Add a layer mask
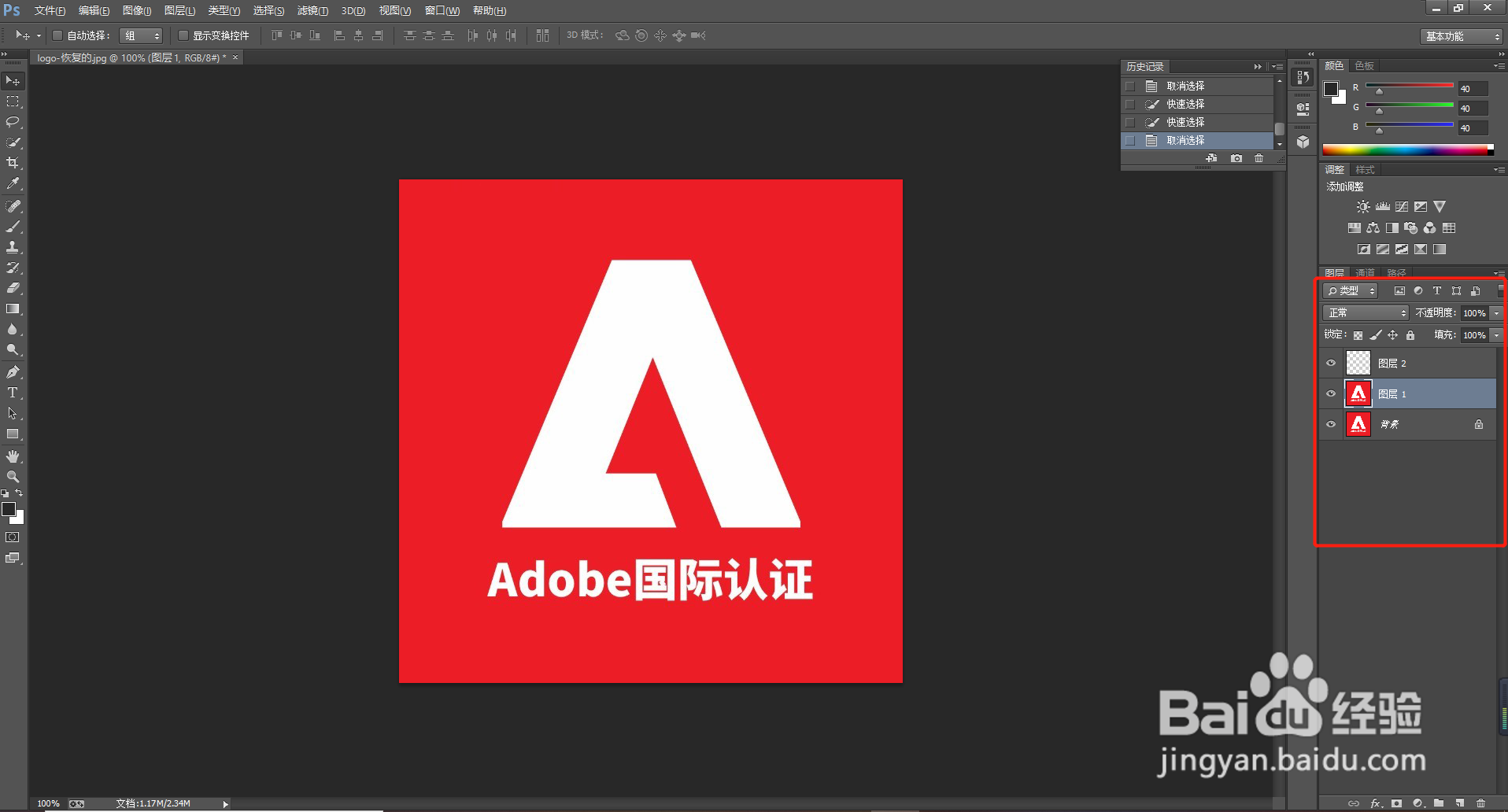1508x812 pixels. 1396,803
